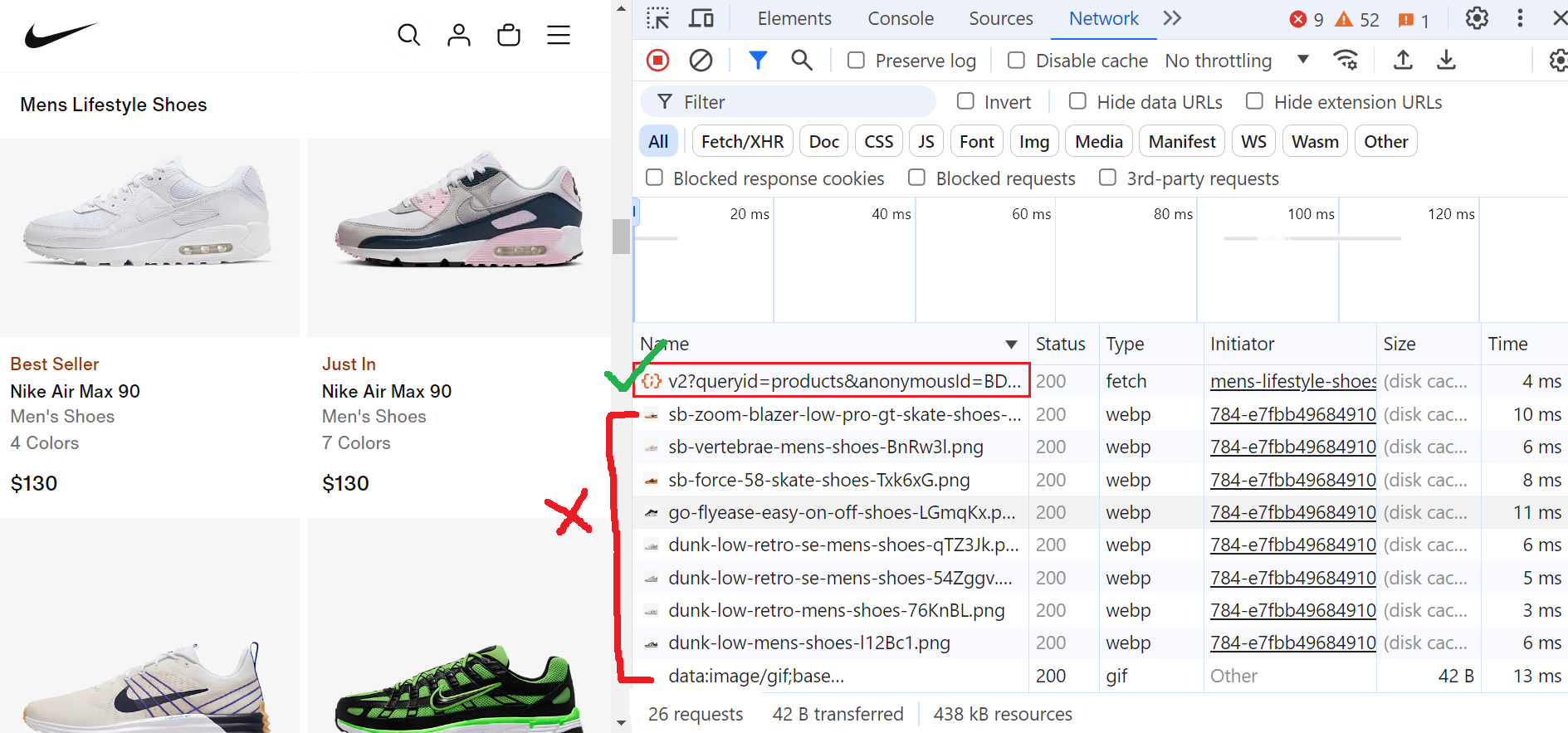Screen dimensions: 1568x733
Task: Filter requests by WS
Action: pyautogui.click(x=1254, y=141)
